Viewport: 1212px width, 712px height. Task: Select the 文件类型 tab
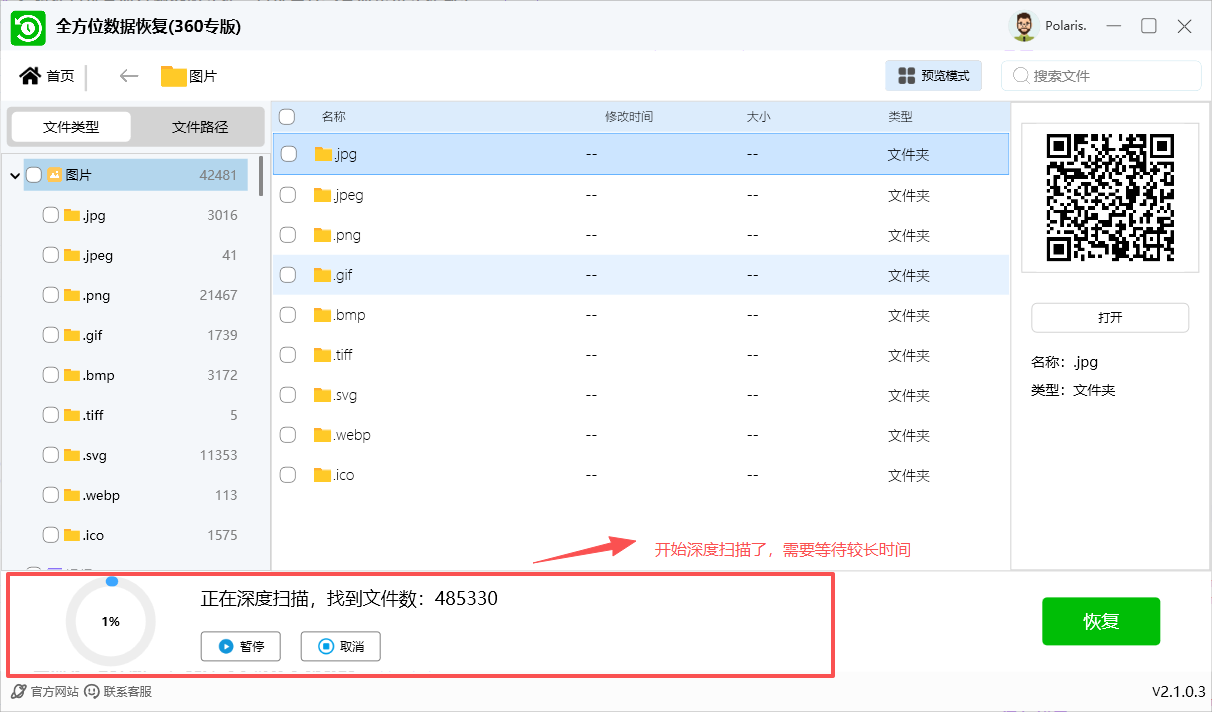(x=71, y=127)
